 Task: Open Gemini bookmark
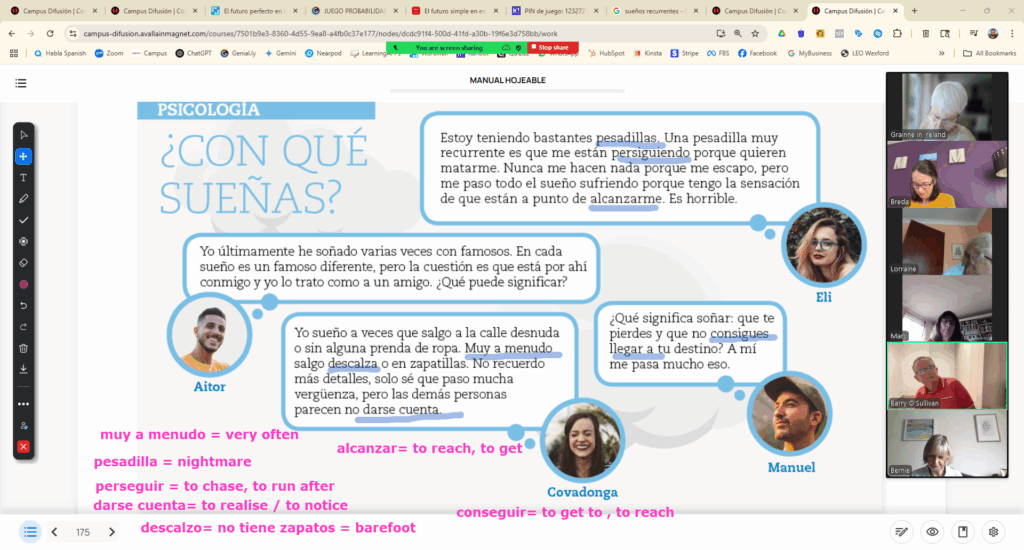click(281, 54)
